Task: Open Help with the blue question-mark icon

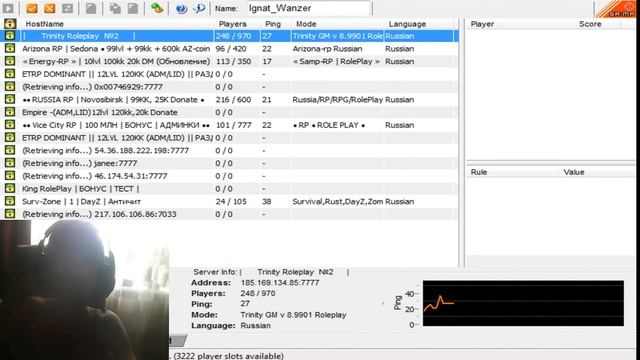Action: pos(181,8)
